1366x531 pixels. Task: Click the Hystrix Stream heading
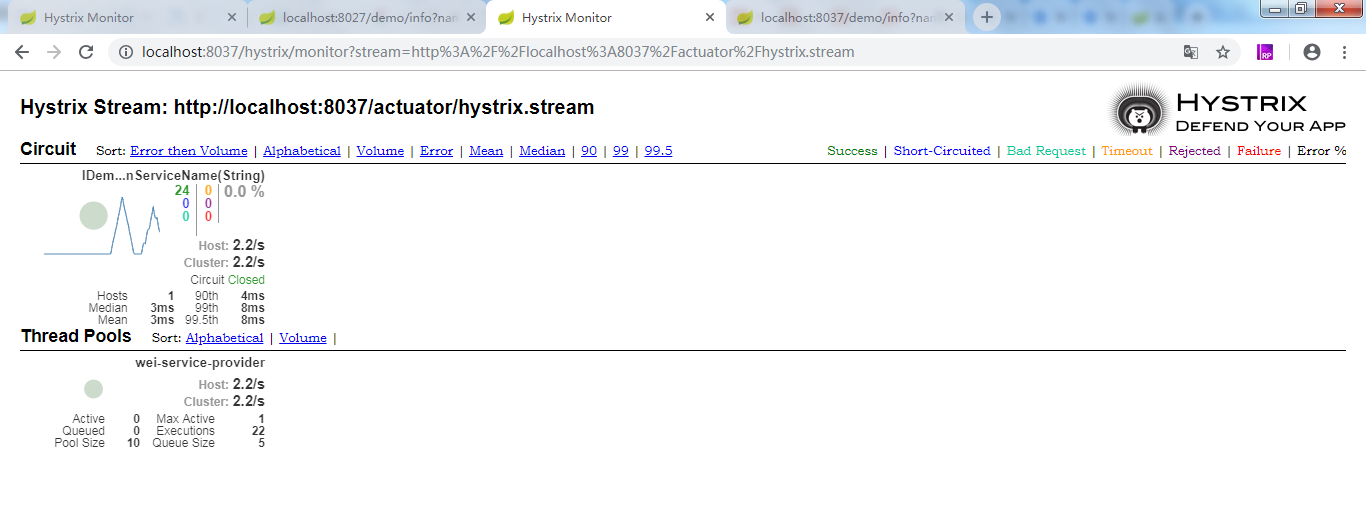(307, 107)
